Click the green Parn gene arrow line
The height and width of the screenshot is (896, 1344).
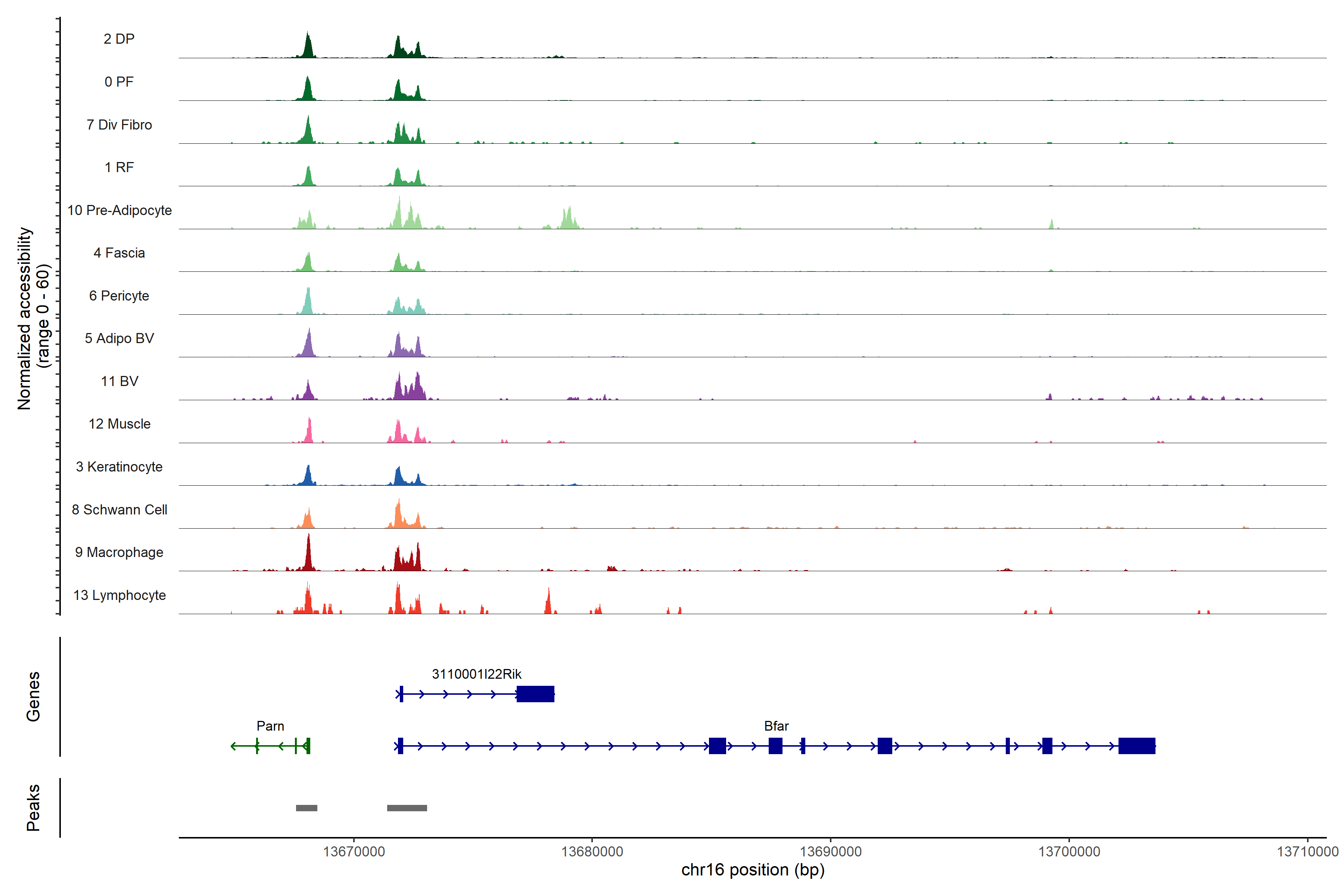[x=268, y=746]
